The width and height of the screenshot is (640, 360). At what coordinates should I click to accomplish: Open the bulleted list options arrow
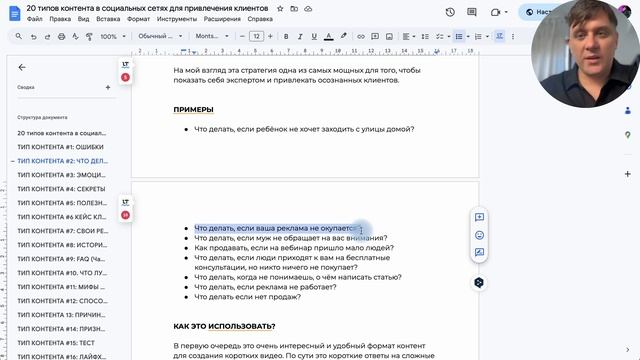tap(468, 36)
